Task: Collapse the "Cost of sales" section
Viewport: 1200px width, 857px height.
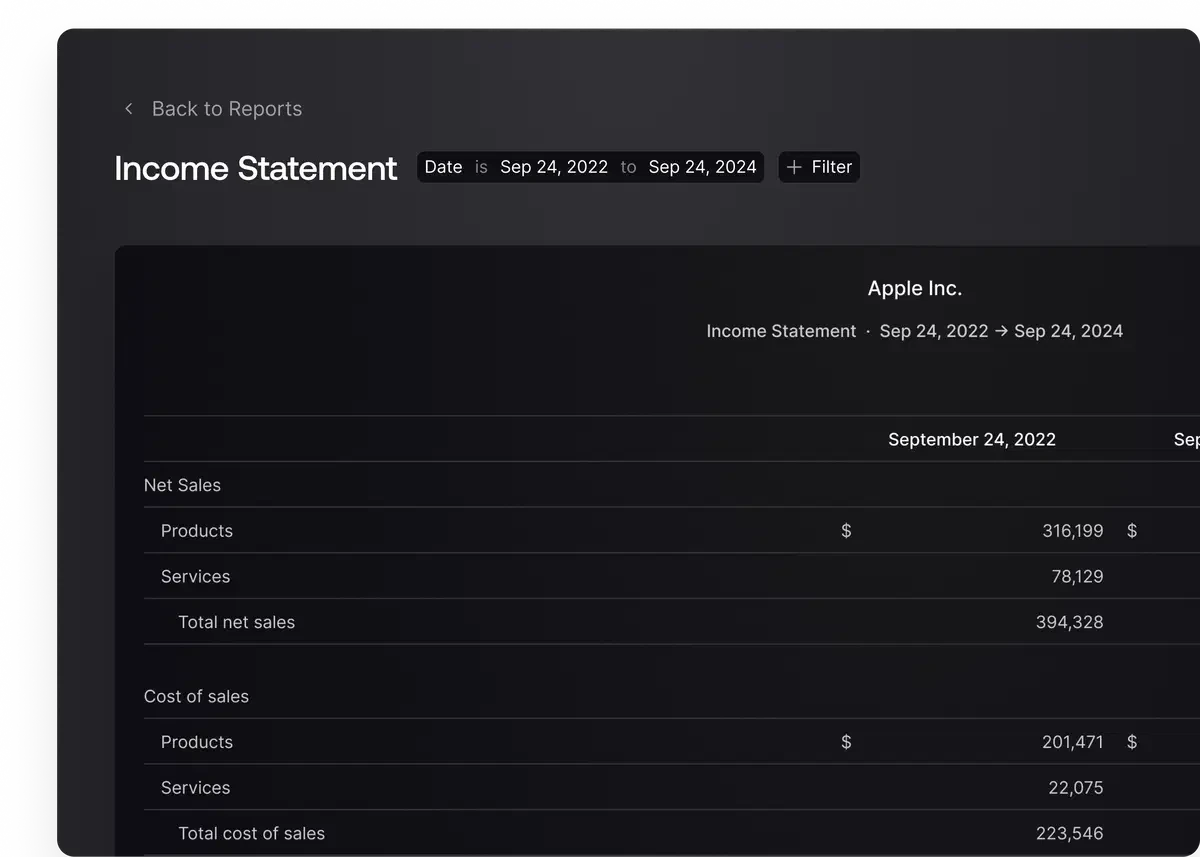Action: (x=196, y=696)
